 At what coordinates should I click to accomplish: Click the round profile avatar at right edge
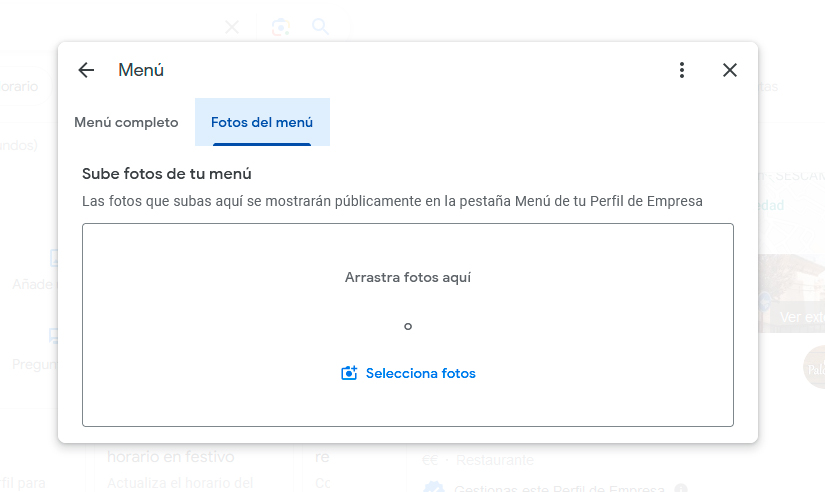pos(814,367)
